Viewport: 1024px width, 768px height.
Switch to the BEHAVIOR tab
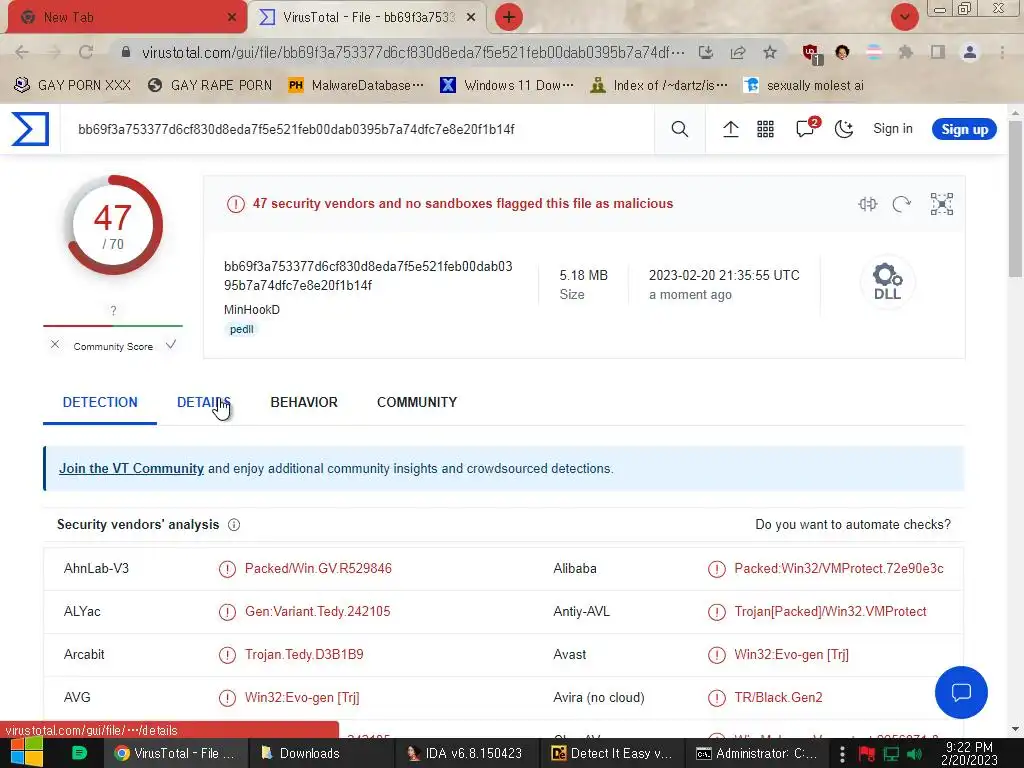pyautogui.click(x=304, y=402)
